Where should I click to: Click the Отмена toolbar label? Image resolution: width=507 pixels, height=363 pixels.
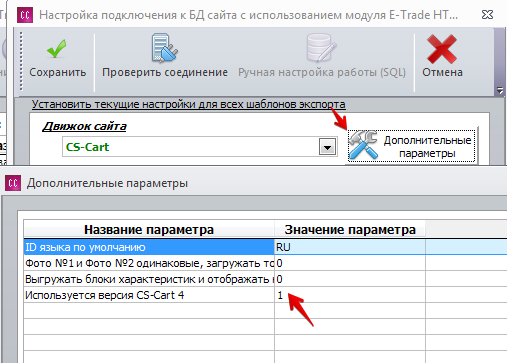coord(442,72)
